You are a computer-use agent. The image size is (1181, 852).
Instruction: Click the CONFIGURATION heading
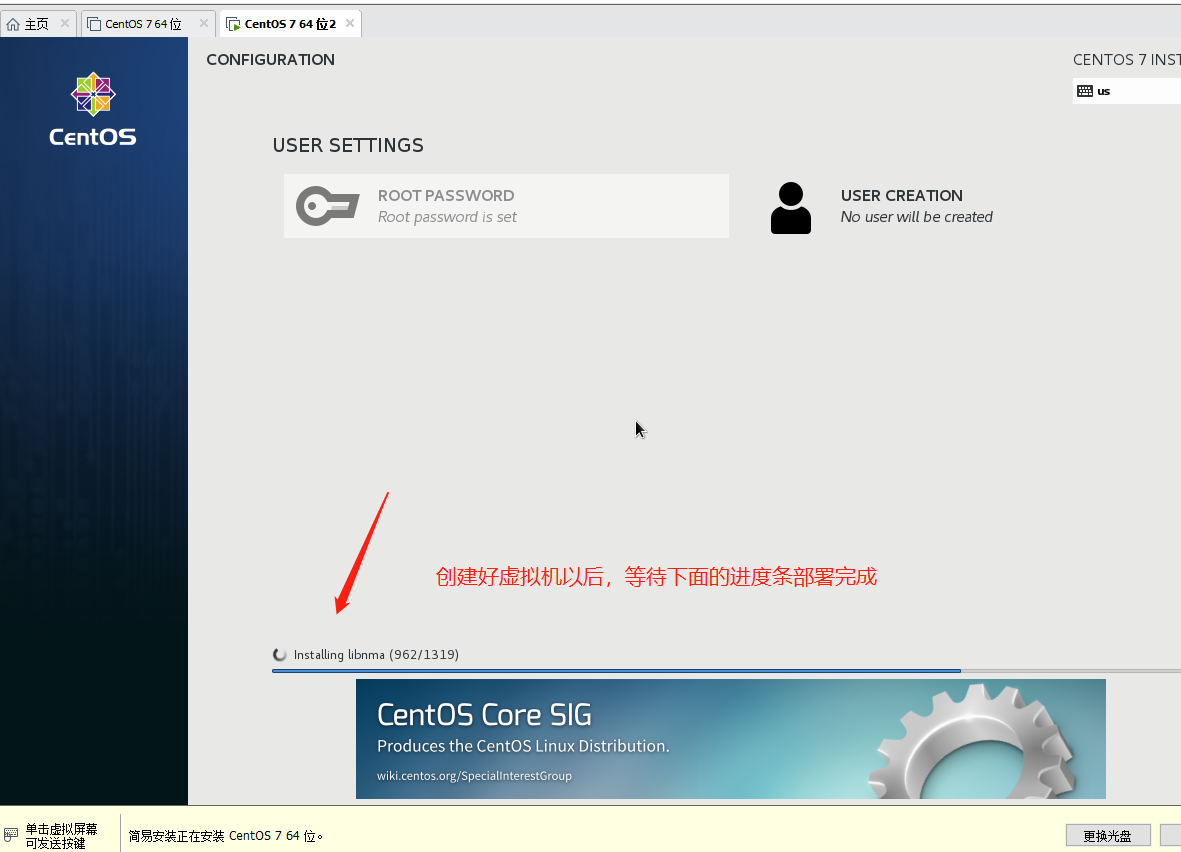(270, 60)
